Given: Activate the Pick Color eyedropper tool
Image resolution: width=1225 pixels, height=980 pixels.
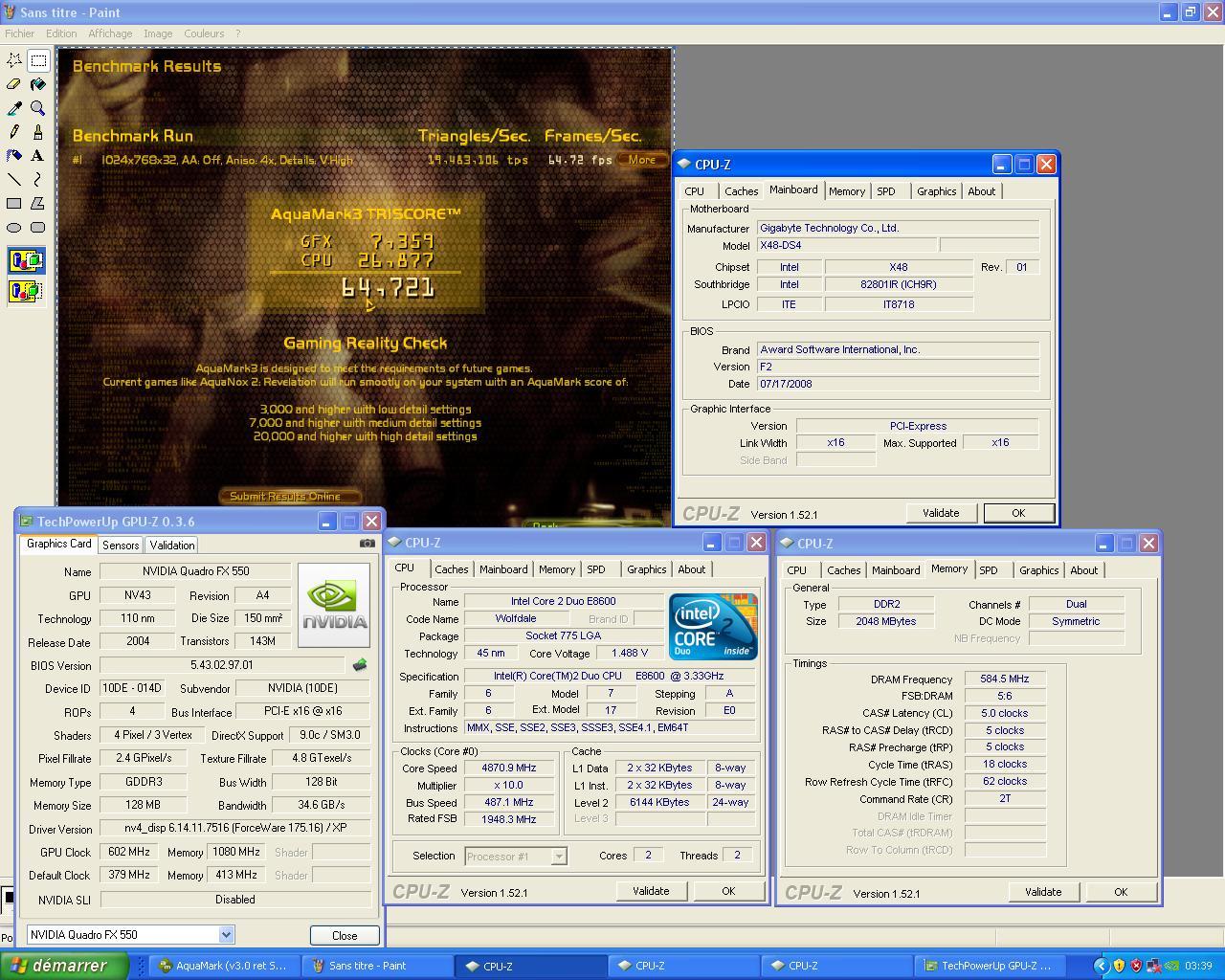Looking at the screenshot, I should (x=14, y=108).
